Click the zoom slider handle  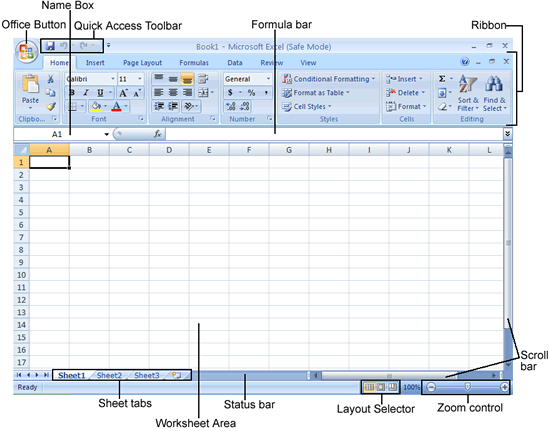click(x=468, y=387)
